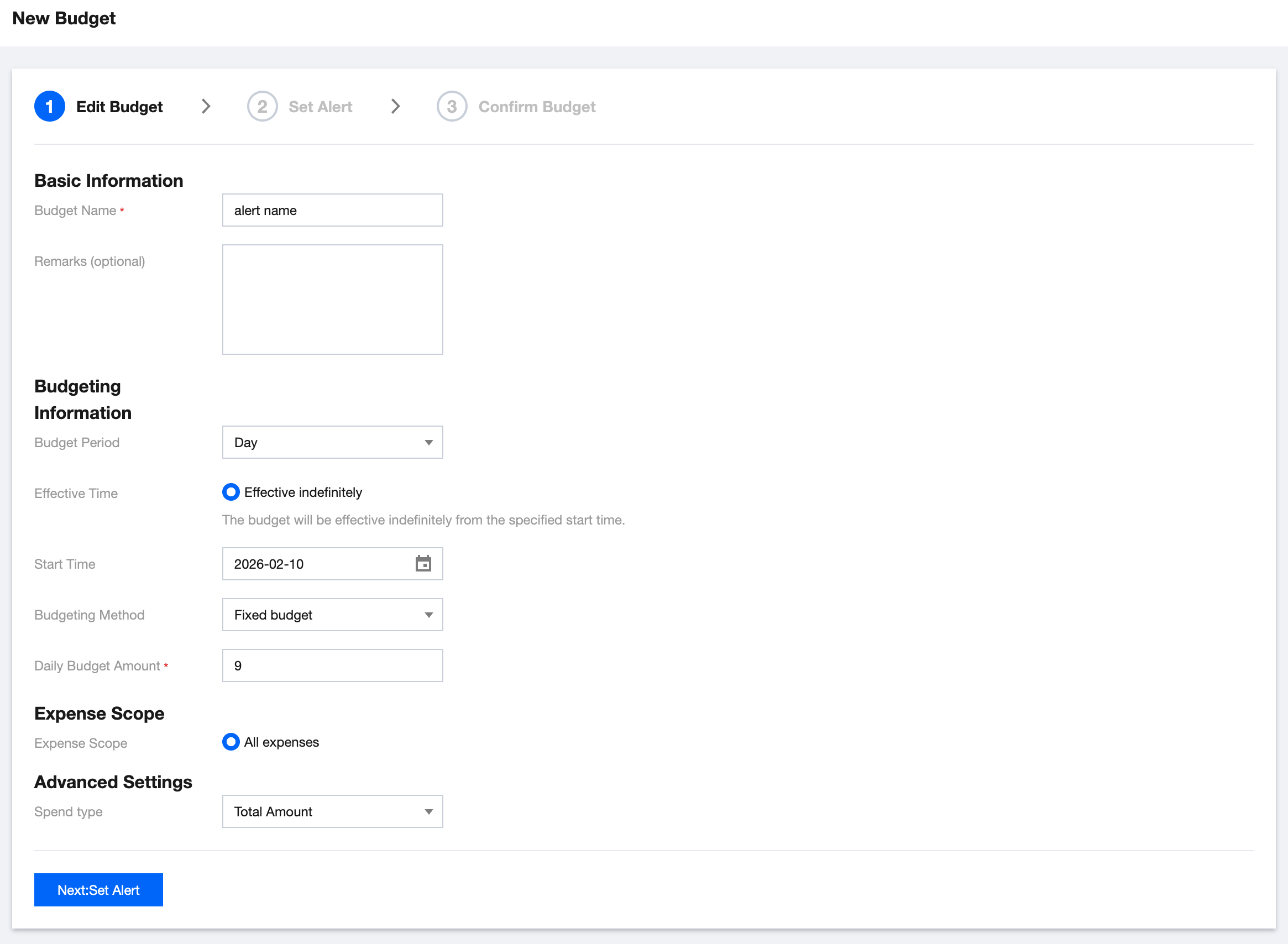Click the Daily Budget Amount field

[x=332, y=665]
